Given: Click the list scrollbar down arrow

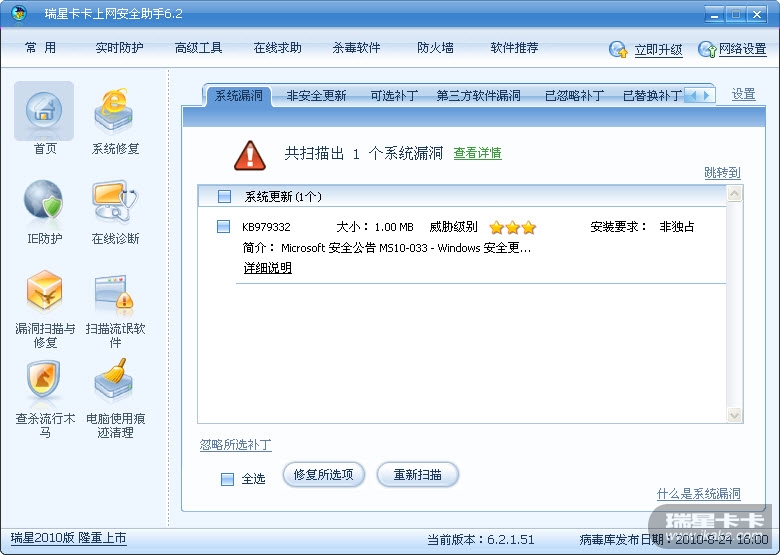Looking at the screenshot, I should [x=735, y=414].
